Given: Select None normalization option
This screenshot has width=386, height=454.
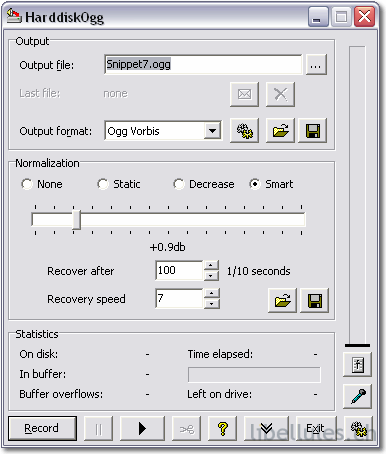Looking at the screenshot, I should 42,184.
